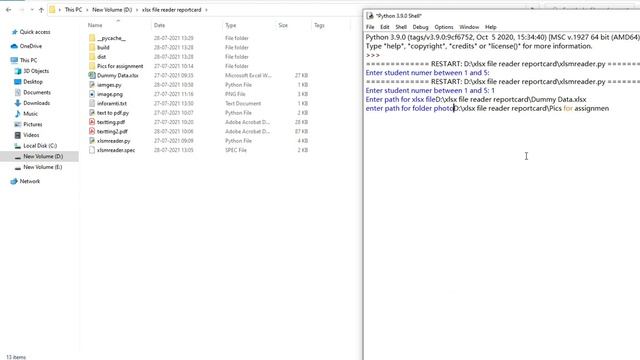Click xlsx file reader reportcard breadcrumb
Screen dimensions: 640x360
click(171, 10)
